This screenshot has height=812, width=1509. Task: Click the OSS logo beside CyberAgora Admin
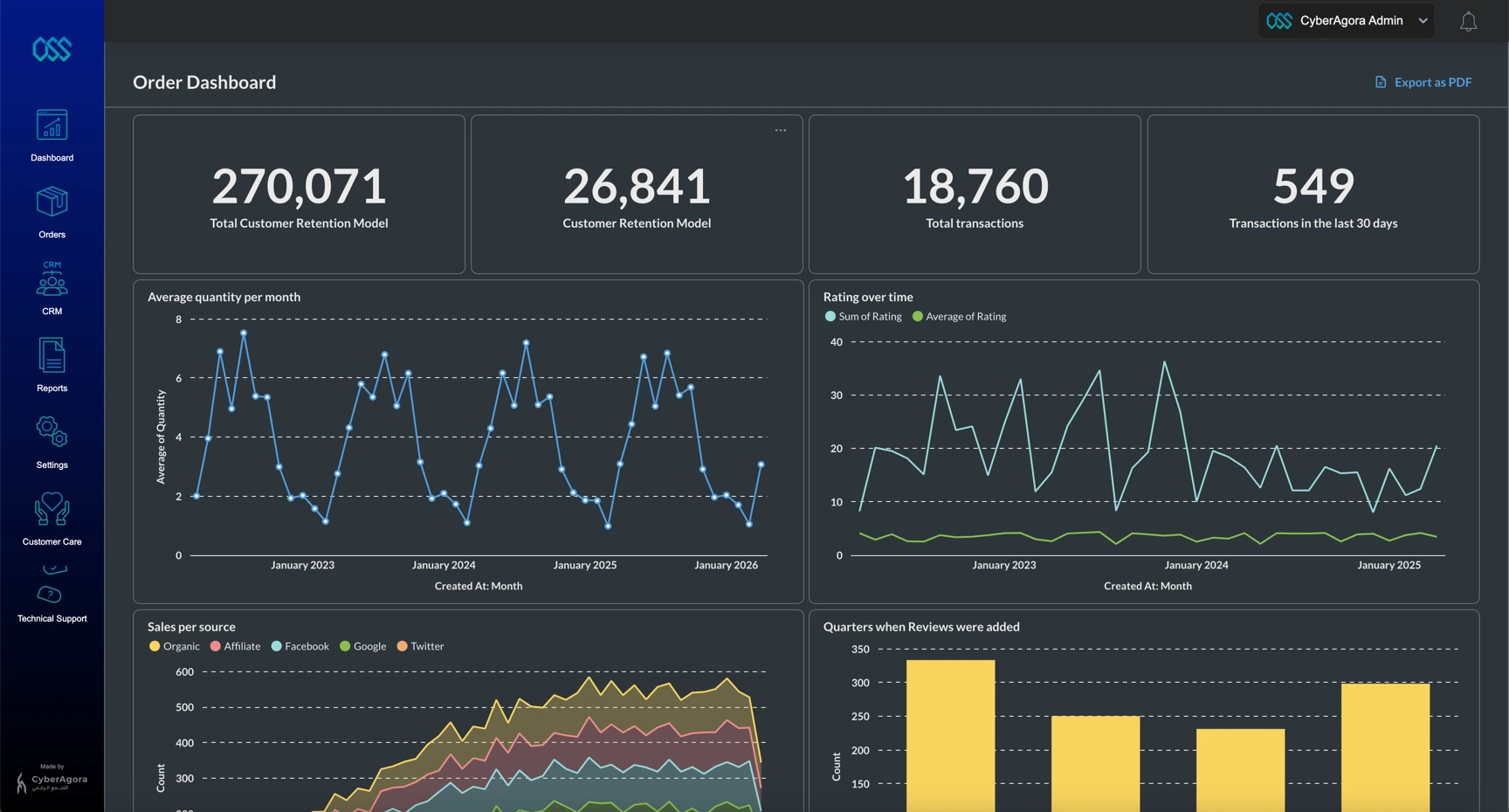1279,20
